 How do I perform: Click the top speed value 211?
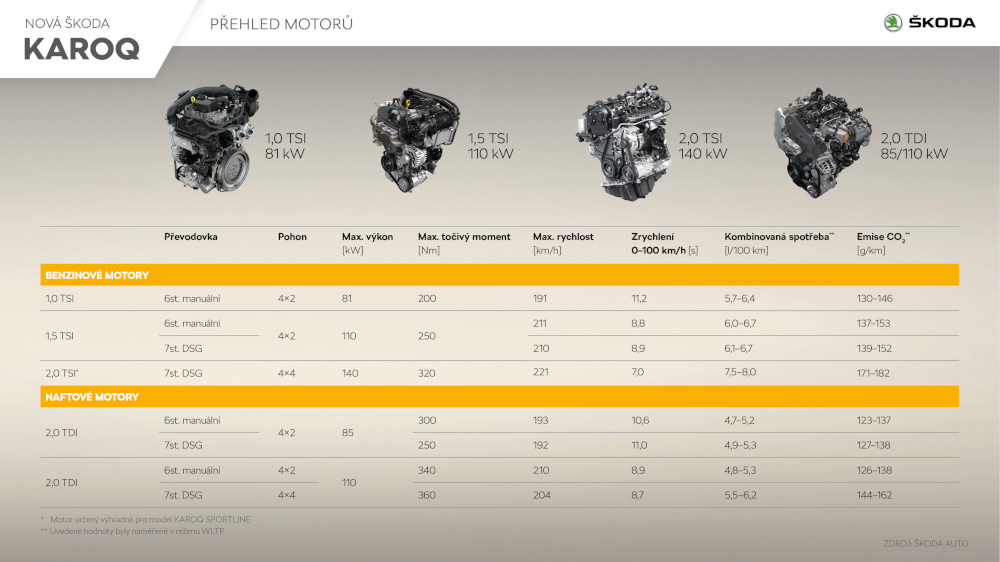tap(540, 323)
